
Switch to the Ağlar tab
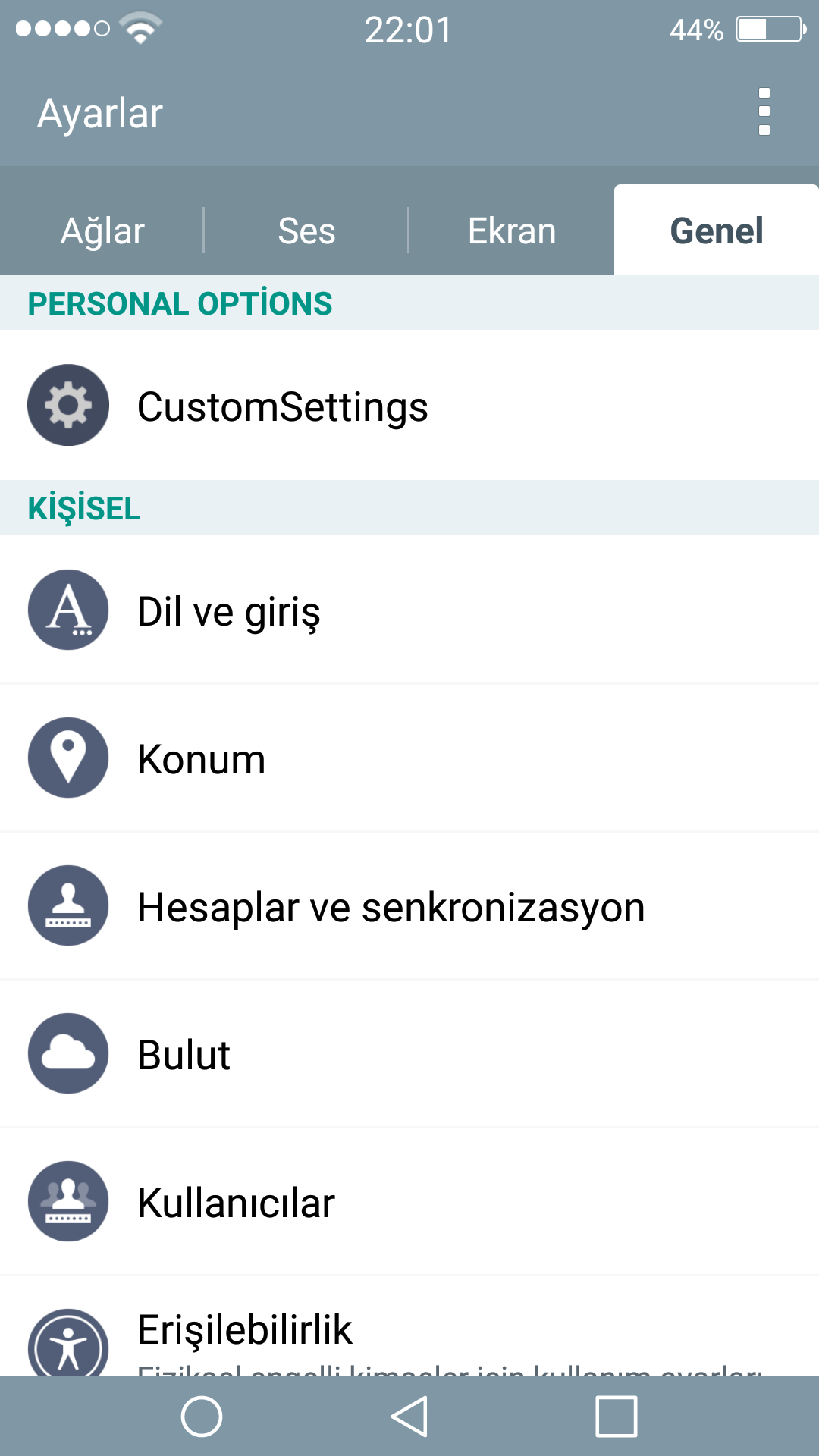tap(102, 231)
